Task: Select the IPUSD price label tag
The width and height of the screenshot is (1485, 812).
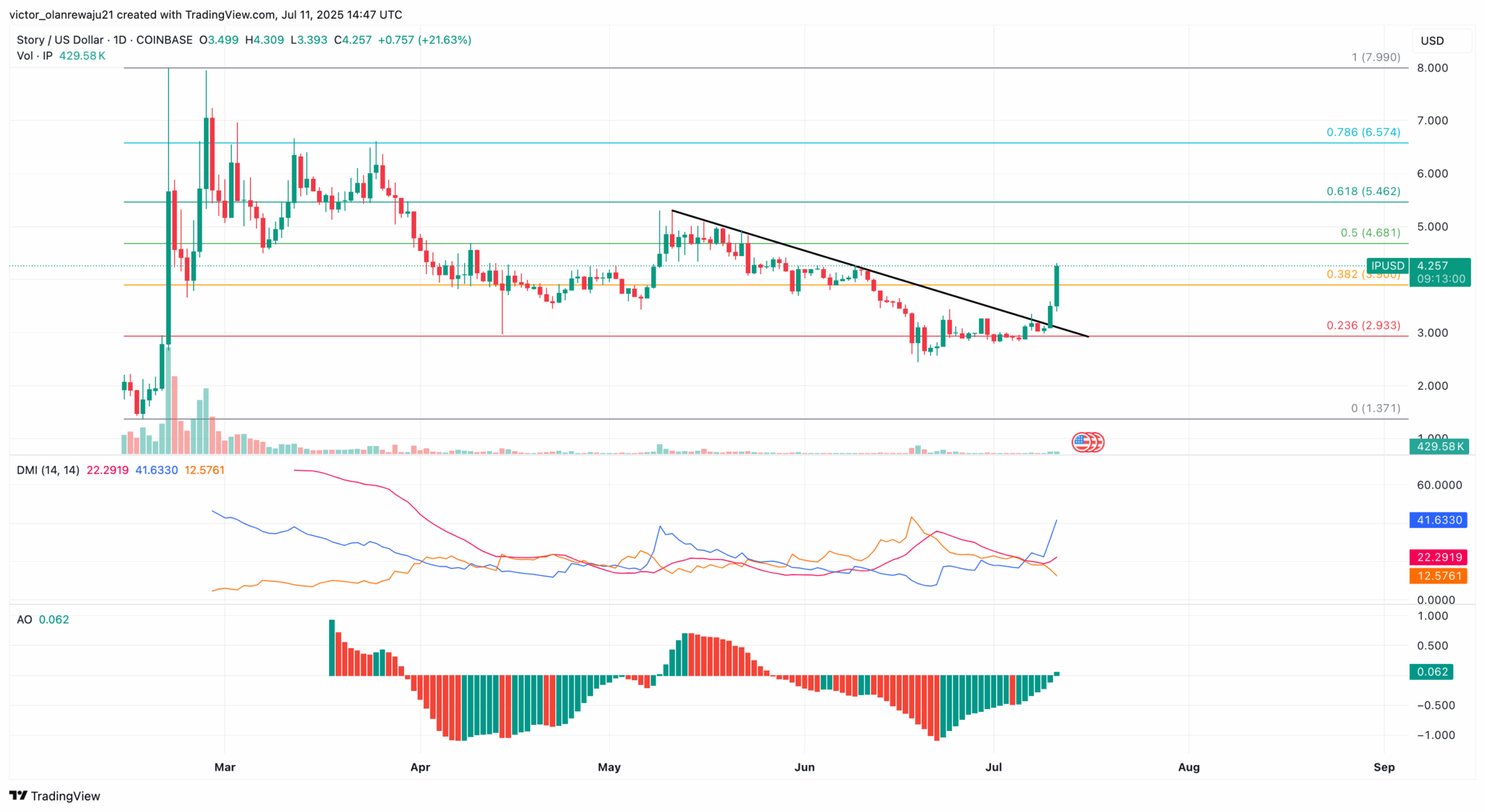Action: tap(1388, 266)
